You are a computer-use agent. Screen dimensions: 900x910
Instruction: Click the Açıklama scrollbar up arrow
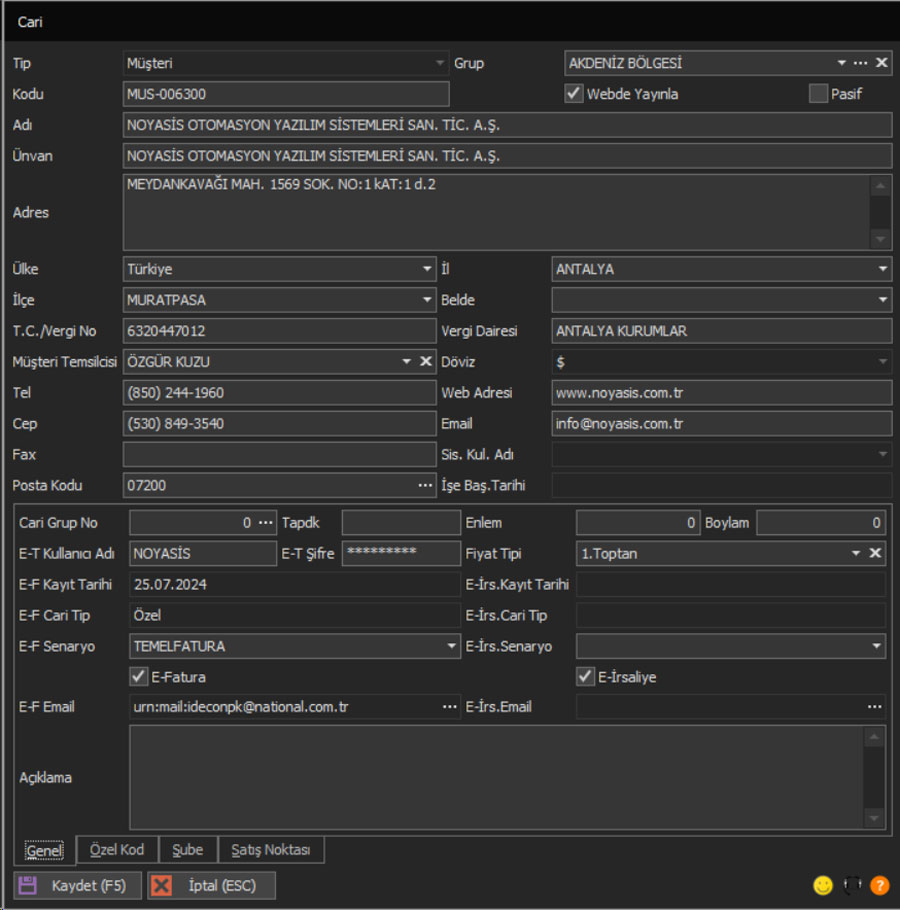click(x=874, y=737)
